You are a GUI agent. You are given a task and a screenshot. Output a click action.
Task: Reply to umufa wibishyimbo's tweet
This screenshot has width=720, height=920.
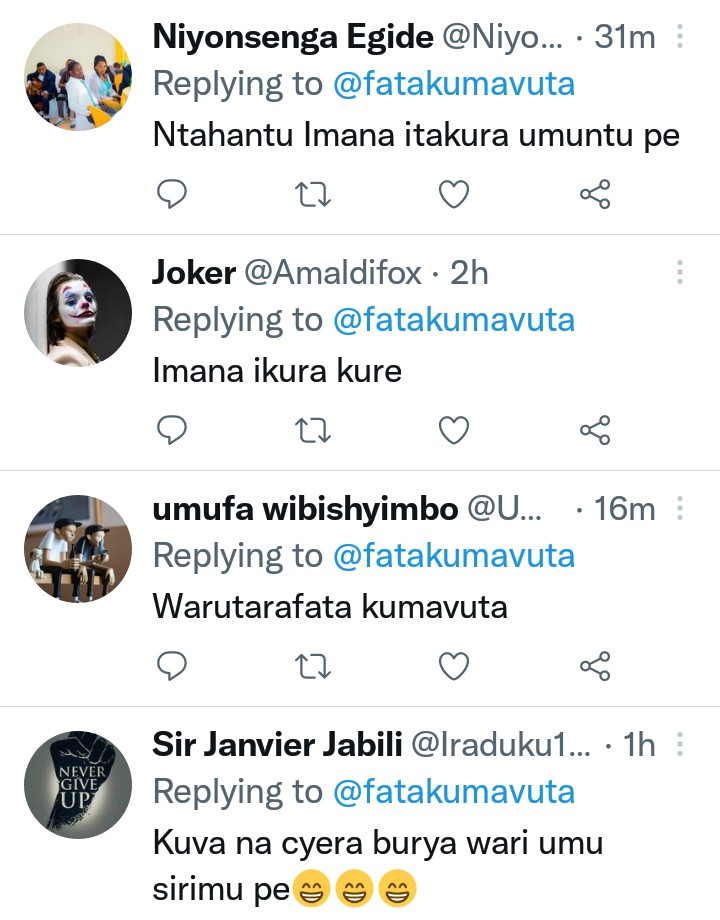173,665
